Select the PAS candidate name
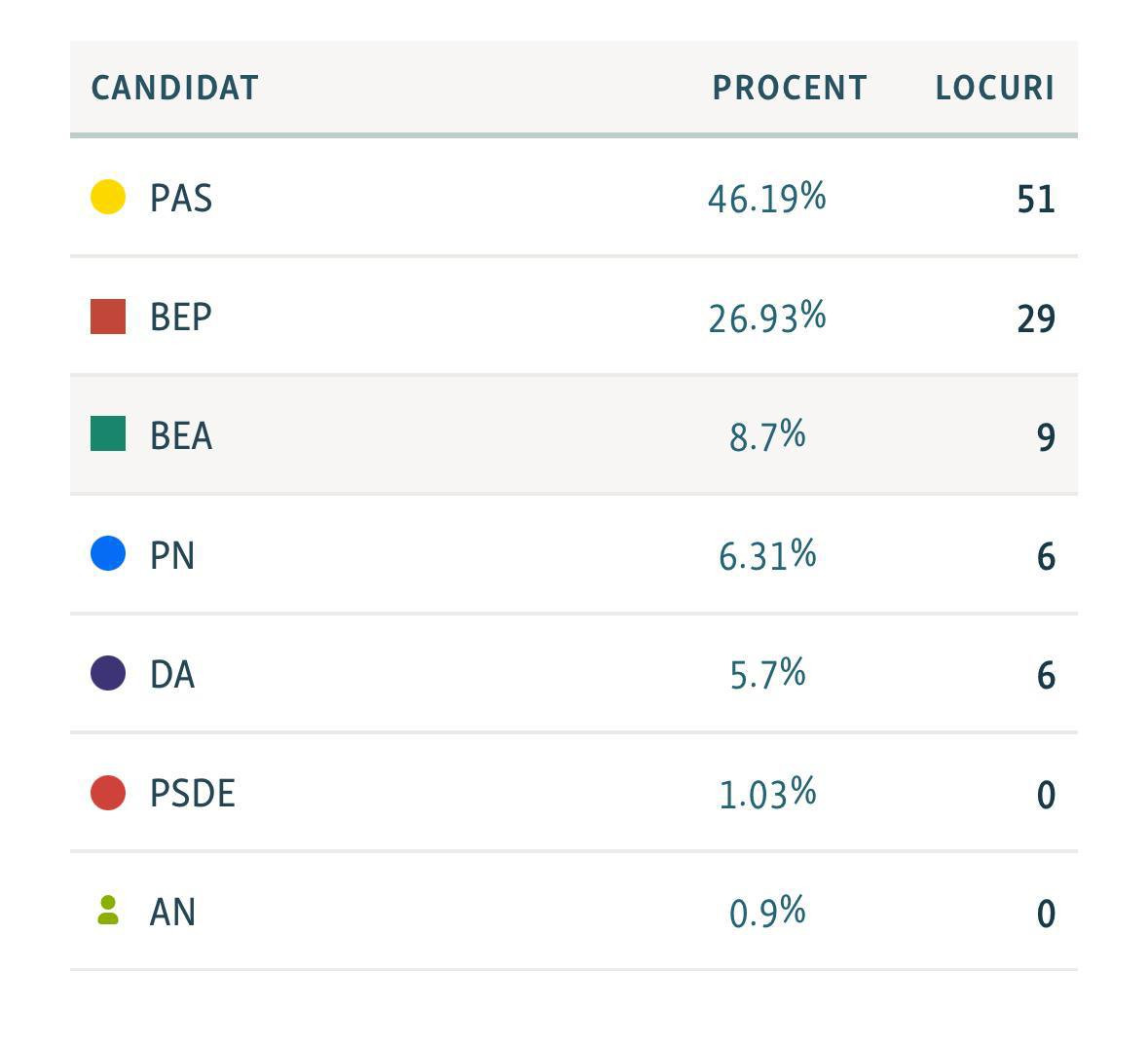 click(x=181, y=199)
